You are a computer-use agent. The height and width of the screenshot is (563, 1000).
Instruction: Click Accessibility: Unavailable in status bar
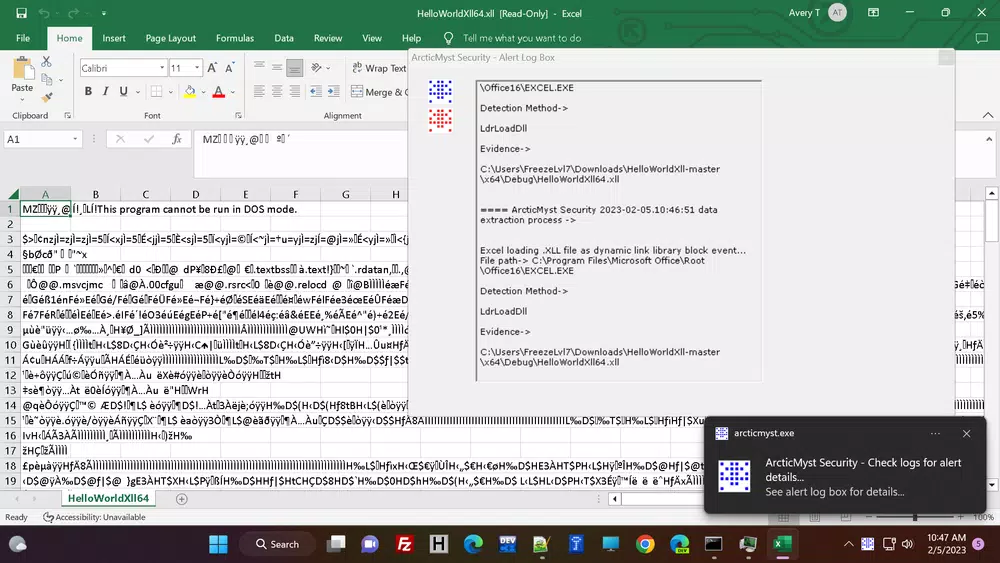(94, 517)
